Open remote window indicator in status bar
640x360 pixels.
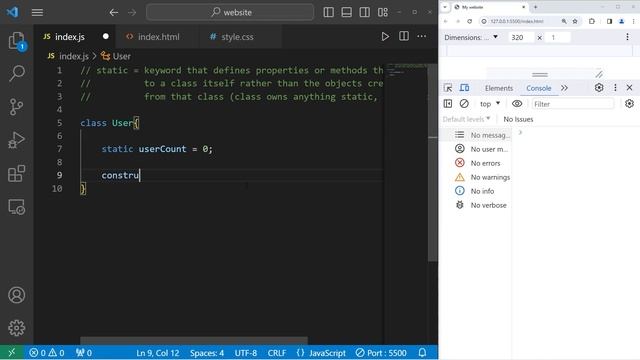click(11, 353)
